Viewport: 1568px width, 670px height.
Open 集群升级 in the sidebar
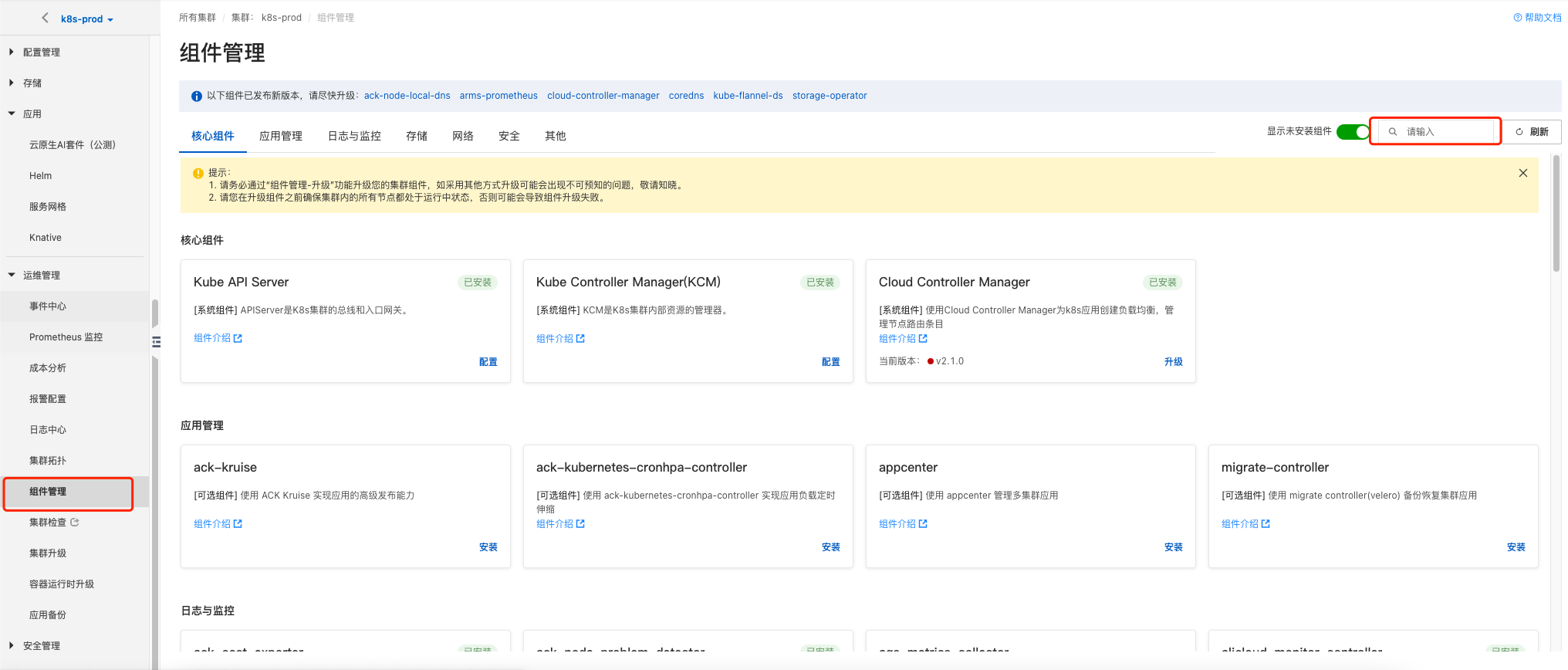pos(48,553)
